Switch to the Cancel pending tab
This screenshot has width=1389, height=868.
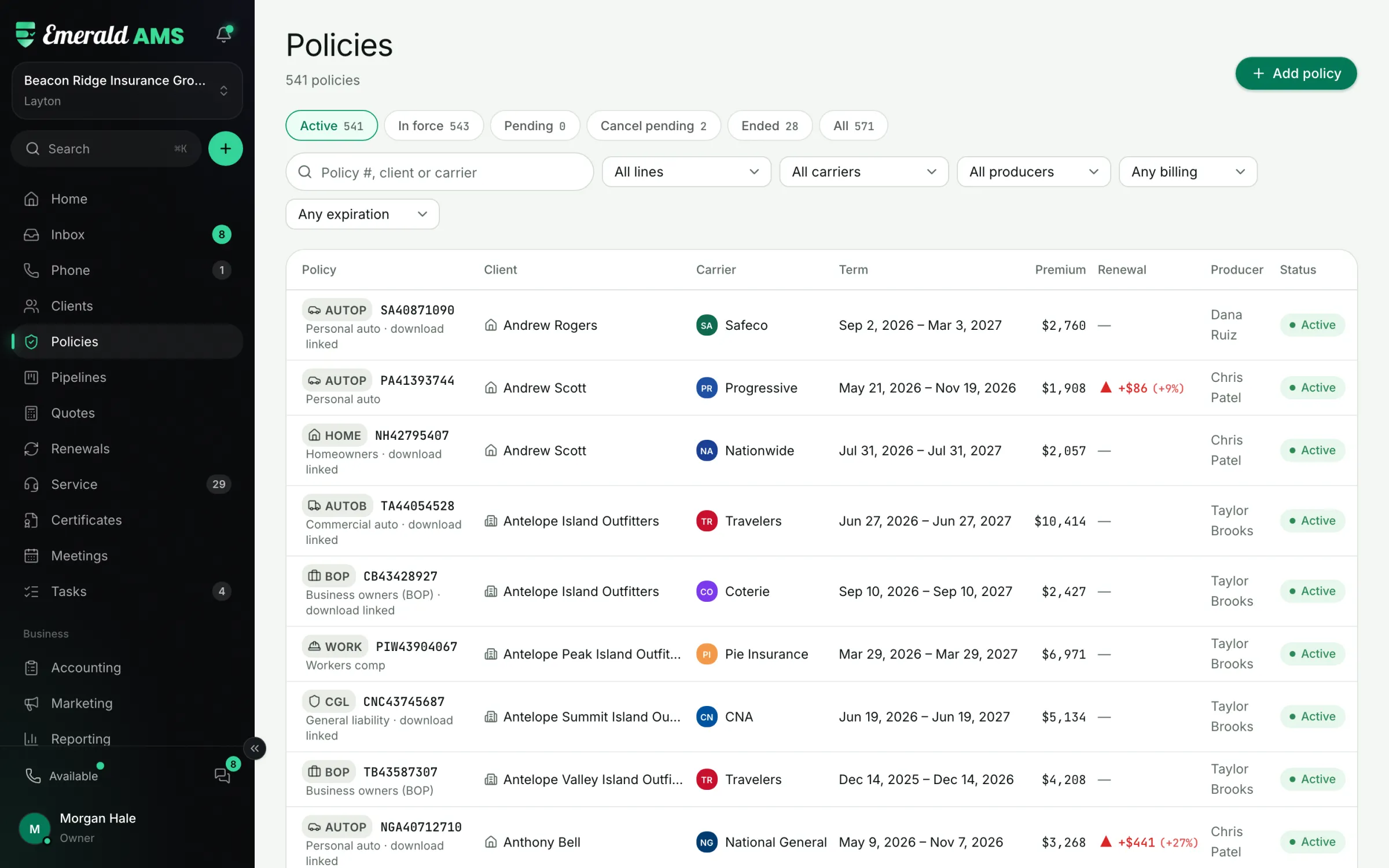pyautogui.click(x=653, y=126)
